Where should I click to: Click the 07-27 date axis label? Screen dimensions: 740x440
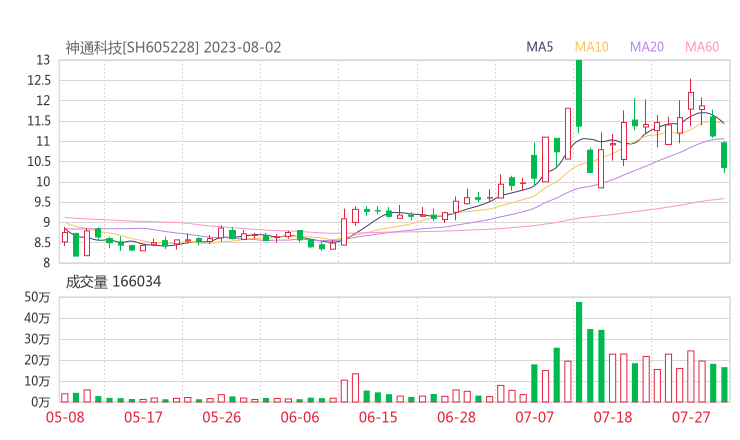pyautogui.click(x=691, y=417)
